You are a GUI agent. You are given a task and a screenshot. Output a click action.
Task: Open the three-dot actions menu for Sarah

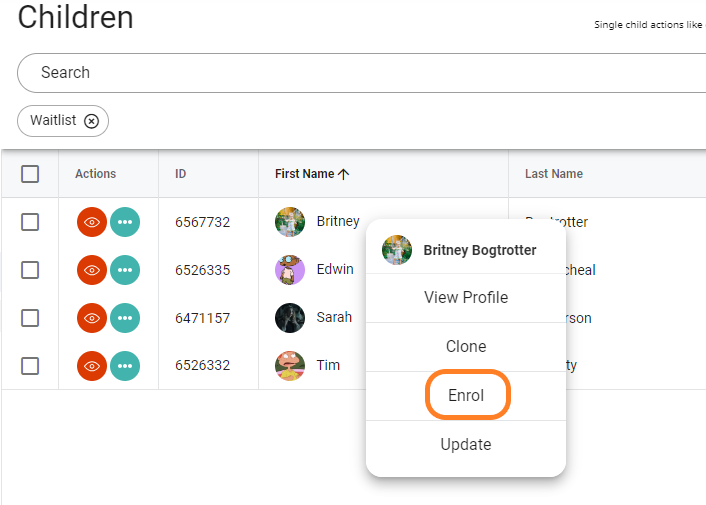point(125,318)
